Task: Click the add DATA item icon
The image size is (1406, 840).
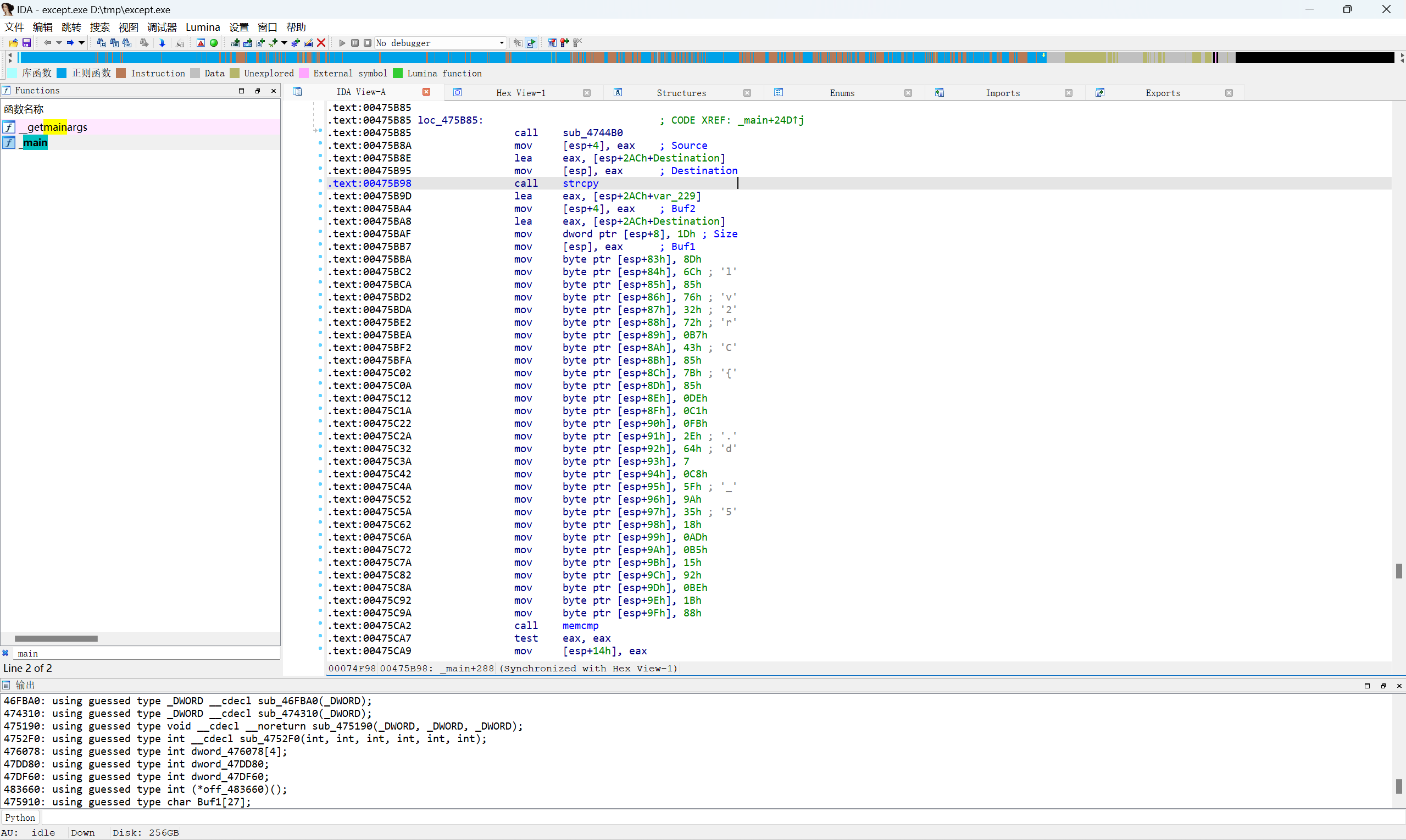Action: pos(248,43)
